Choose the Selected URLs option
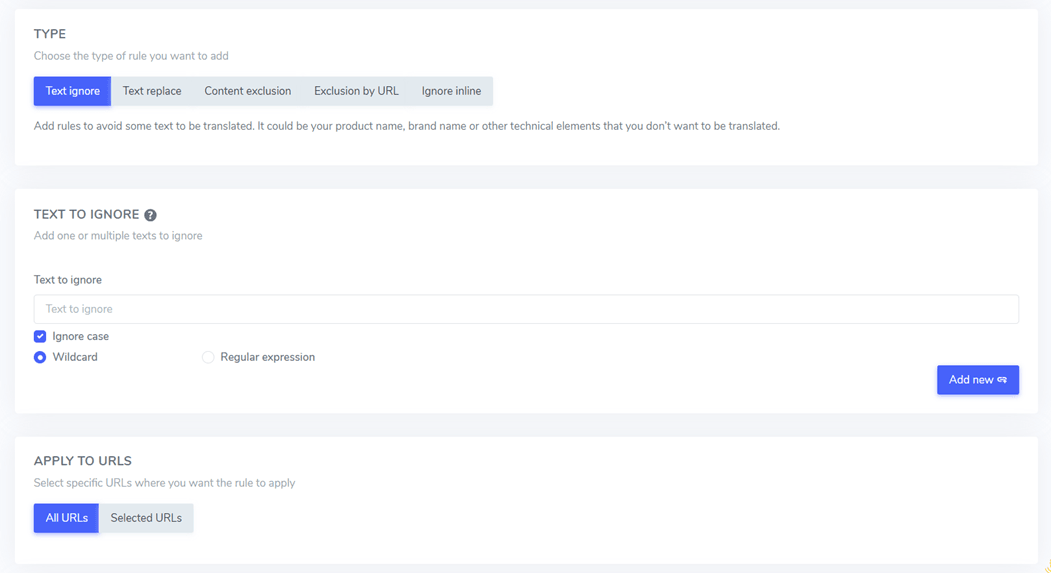This screenshot has width=1051, height=573. [x=146, y=518]
